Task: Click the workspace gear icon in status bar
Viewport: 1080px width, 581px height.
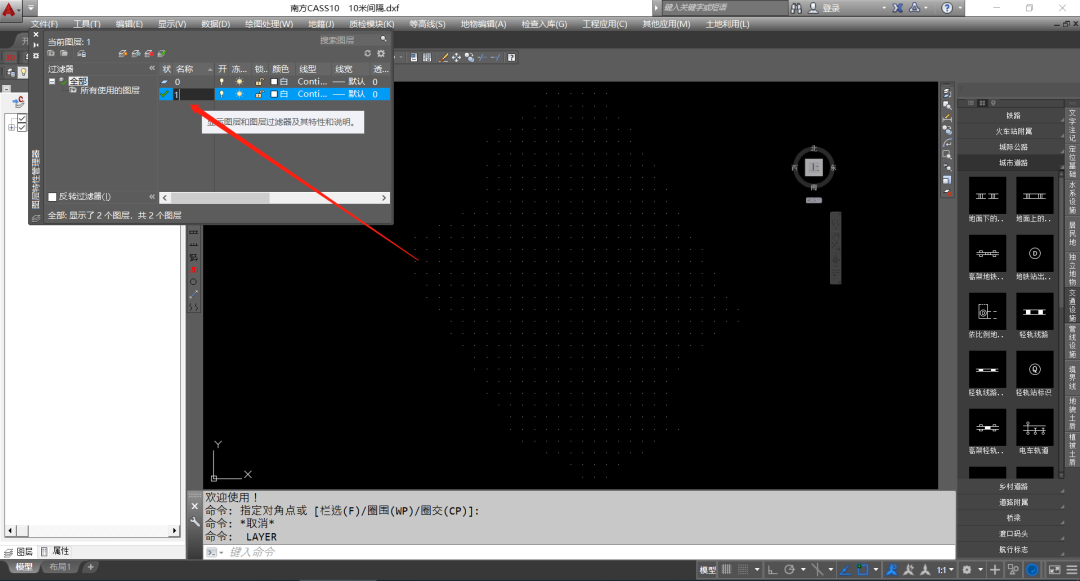Action: (967, 570)
